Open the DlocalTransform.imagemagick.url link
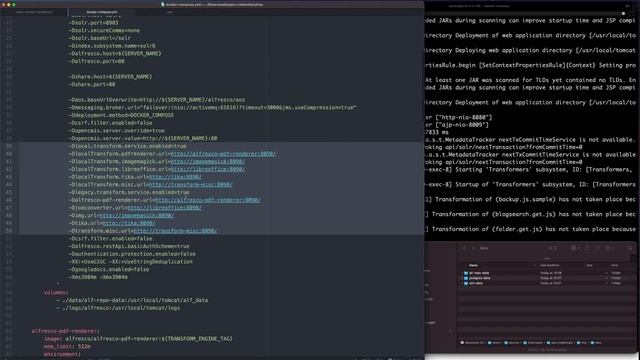640x360 pixels. point(208,162)
